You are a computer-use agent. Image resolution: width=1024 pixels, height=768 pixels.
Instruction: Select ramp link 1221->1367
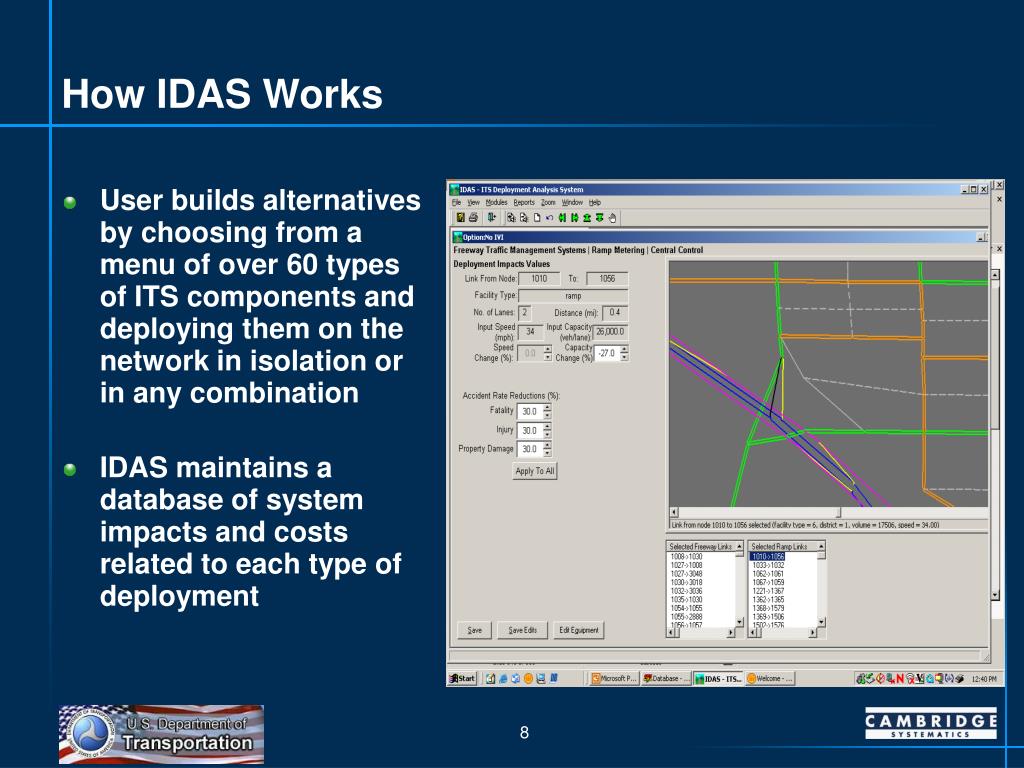click(768, 591)
